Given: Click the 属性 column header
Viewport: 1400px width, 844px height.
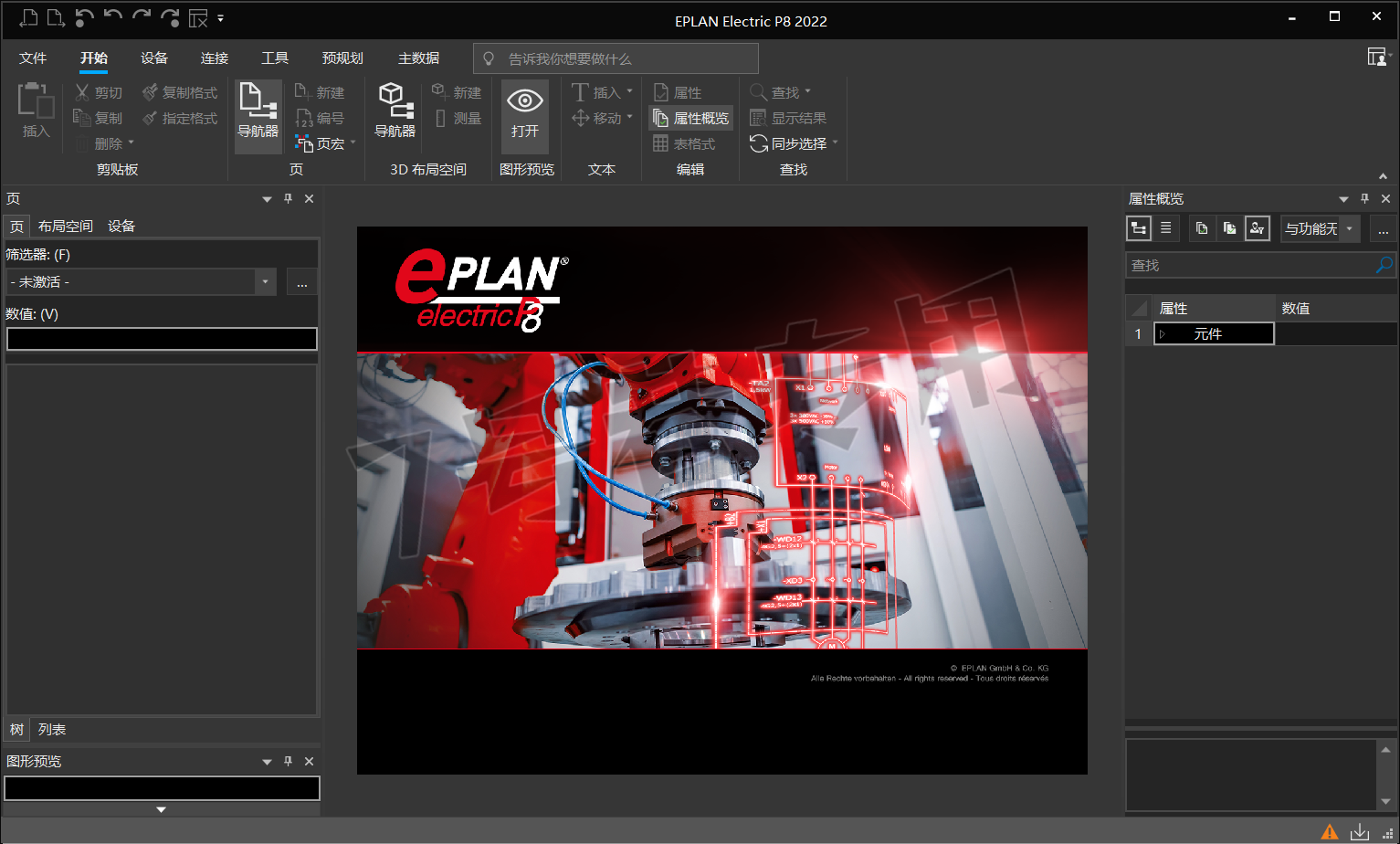Looking at the screenshot, I should point(1214,308).
